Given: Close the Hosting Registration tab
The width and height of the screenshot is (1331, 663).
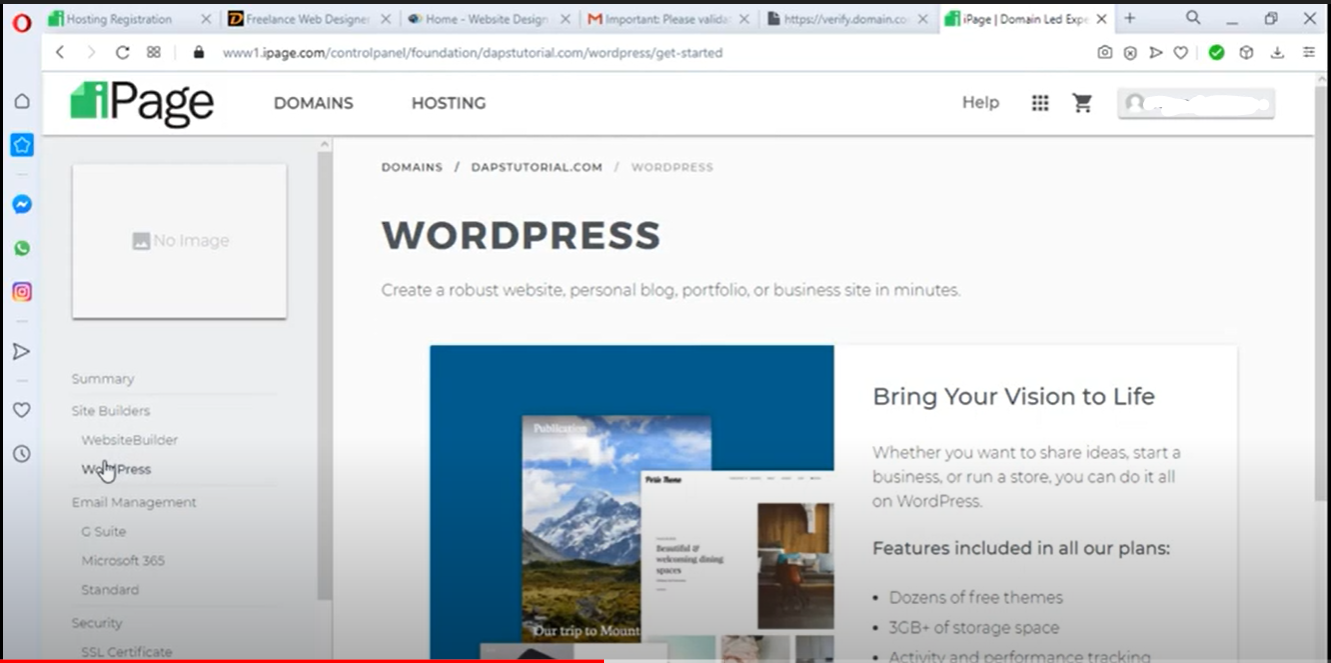Looking at the screenshot, I should click(x=206, y=19).
